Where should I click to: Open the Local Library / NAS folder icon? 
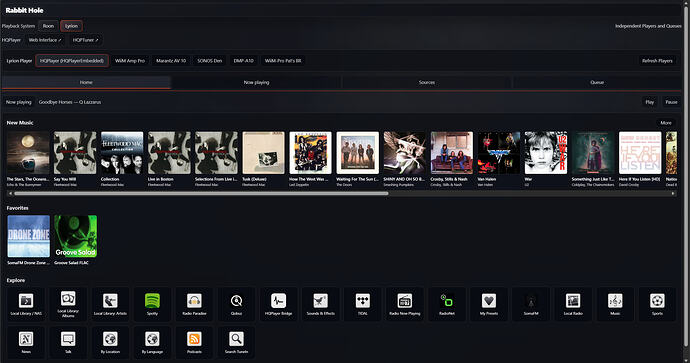(26, 301)
